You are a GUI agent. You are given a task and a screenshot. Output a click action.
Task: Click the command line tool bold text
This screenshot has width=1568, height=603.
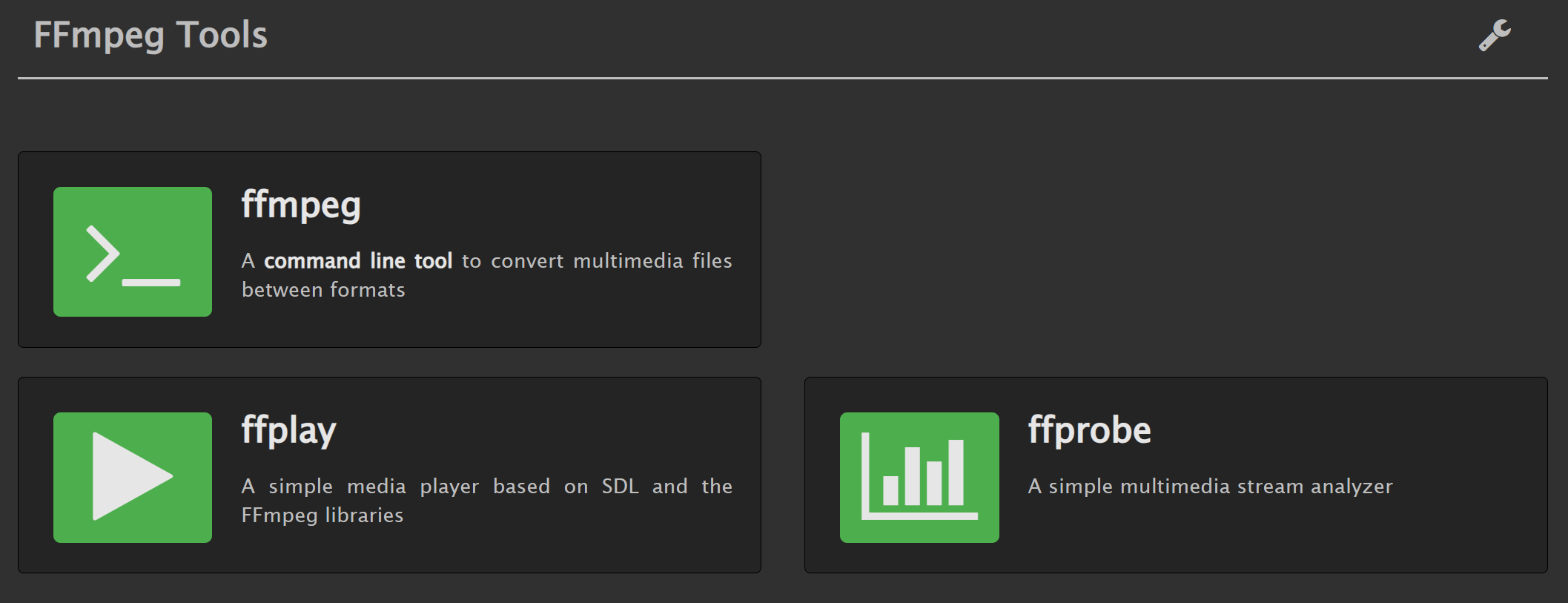(360, 260)
